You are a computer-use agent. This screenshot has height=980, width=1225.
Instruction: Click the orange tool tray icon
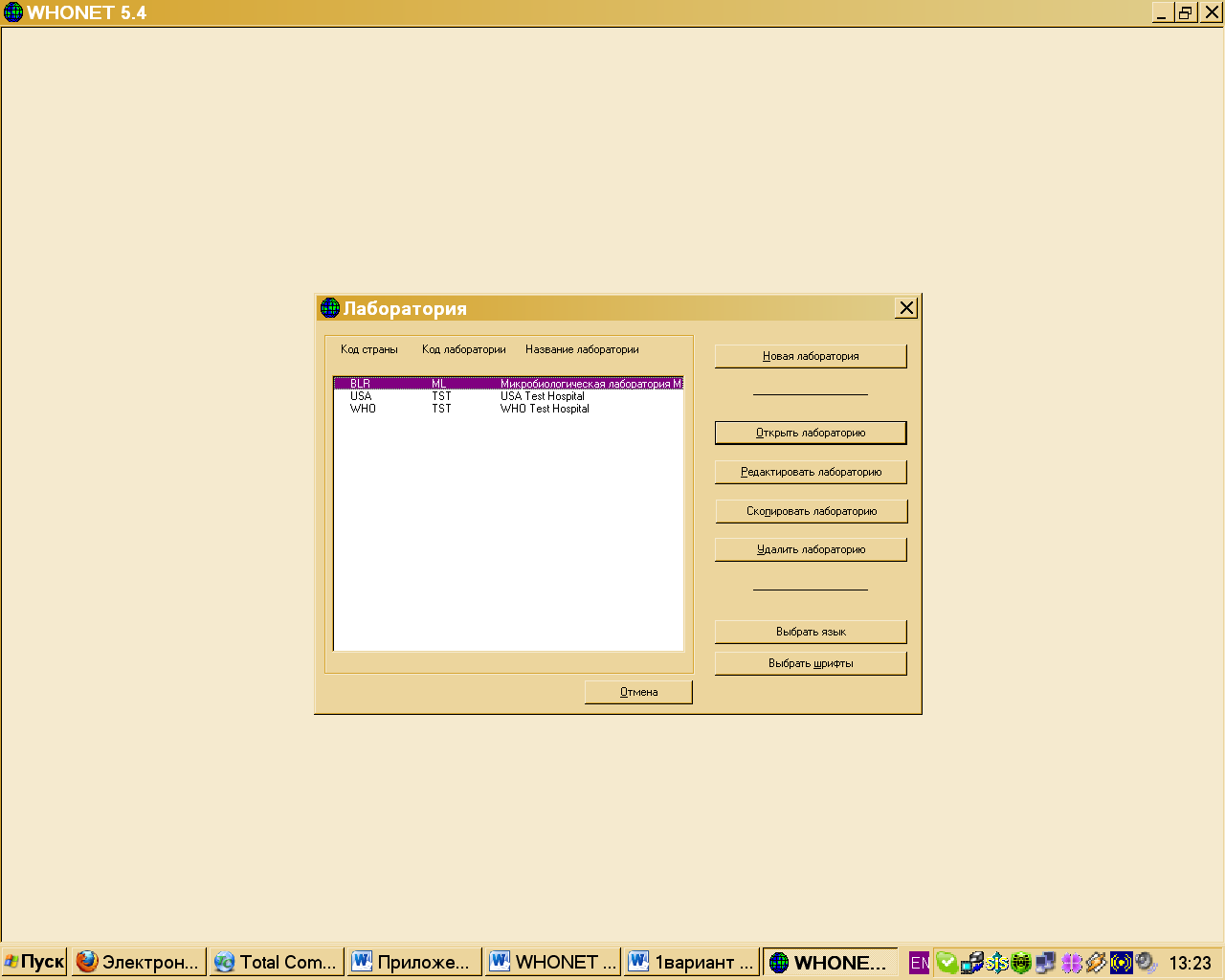click(1096, 963)
